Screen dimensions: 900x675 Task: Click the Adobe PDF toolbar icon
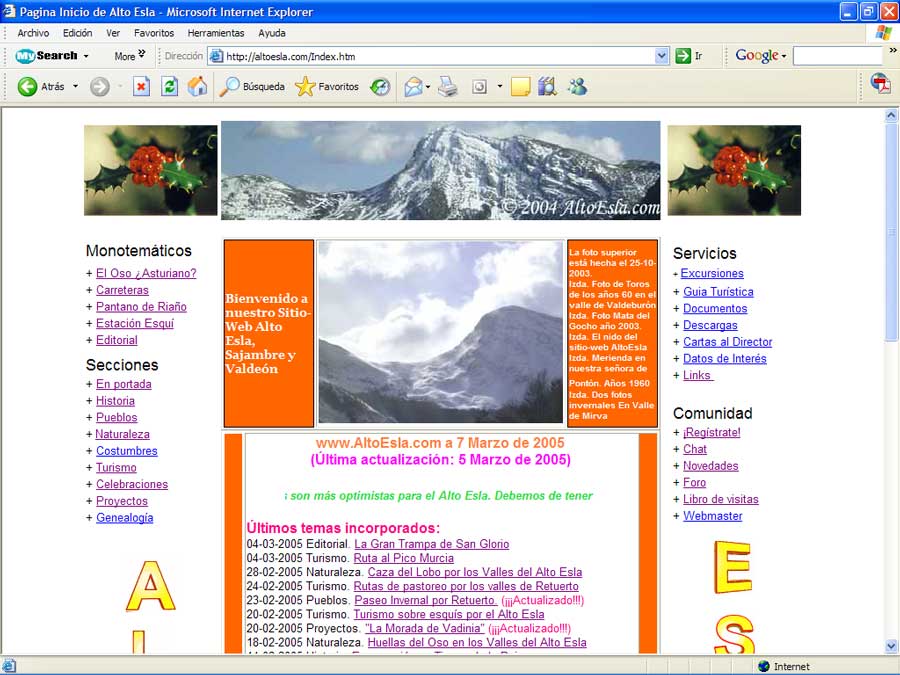(879, 84)
